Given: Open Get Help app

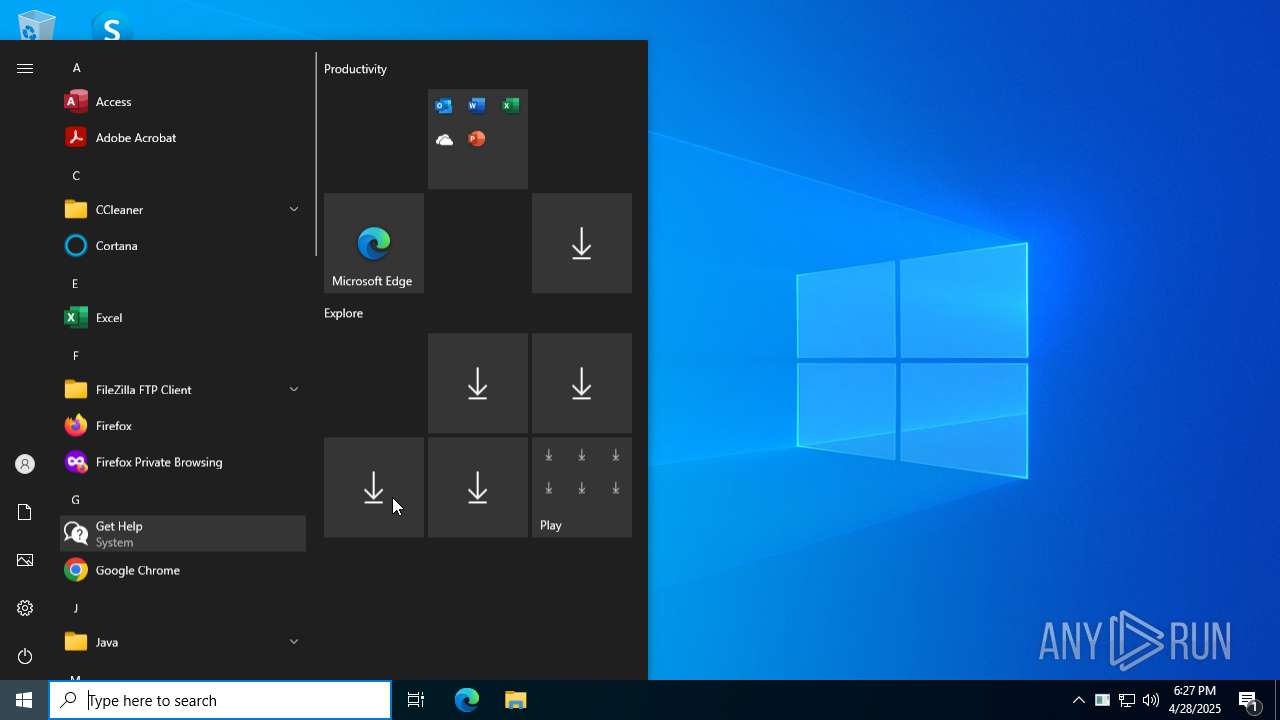Looking at the screenshot, I should pyautogui.click(x=183, y=533).
